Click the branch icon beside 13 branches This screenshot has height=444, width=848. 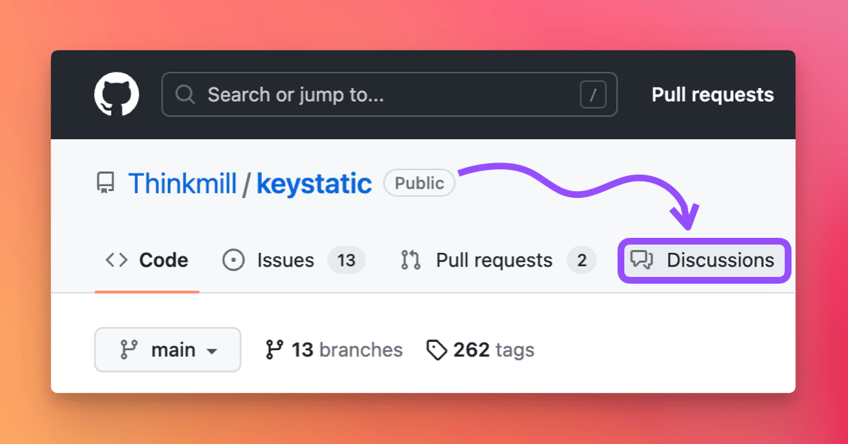tap(274, 349)
